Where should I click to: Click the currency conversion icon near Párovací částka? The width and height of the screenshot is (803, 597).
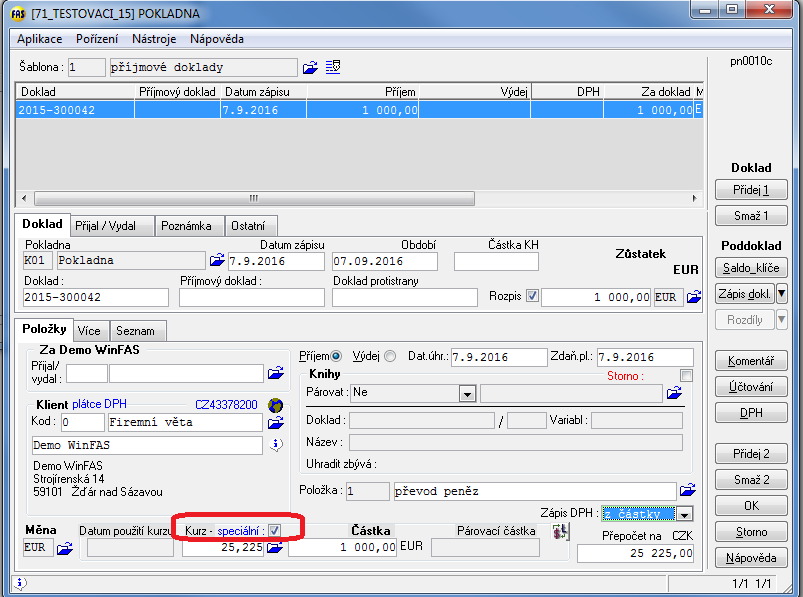click(560, 532)
